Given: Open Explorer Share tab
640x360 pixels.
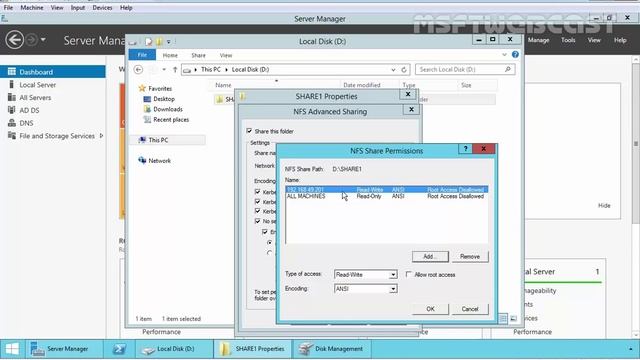Looking at the screenshot, I should pos(198,55).
